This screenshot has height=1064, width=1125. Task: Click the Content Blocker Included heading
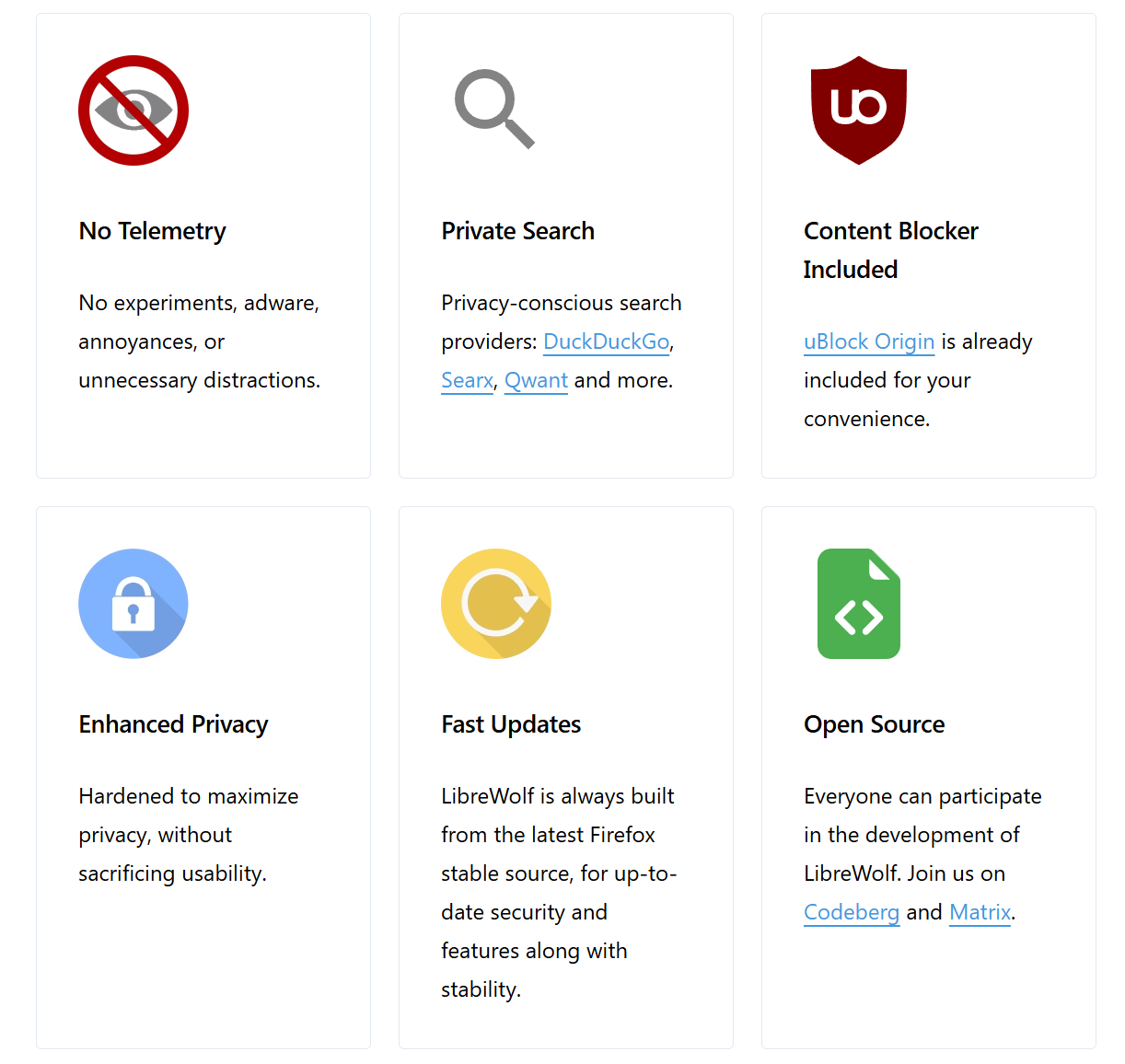point(891,249)
